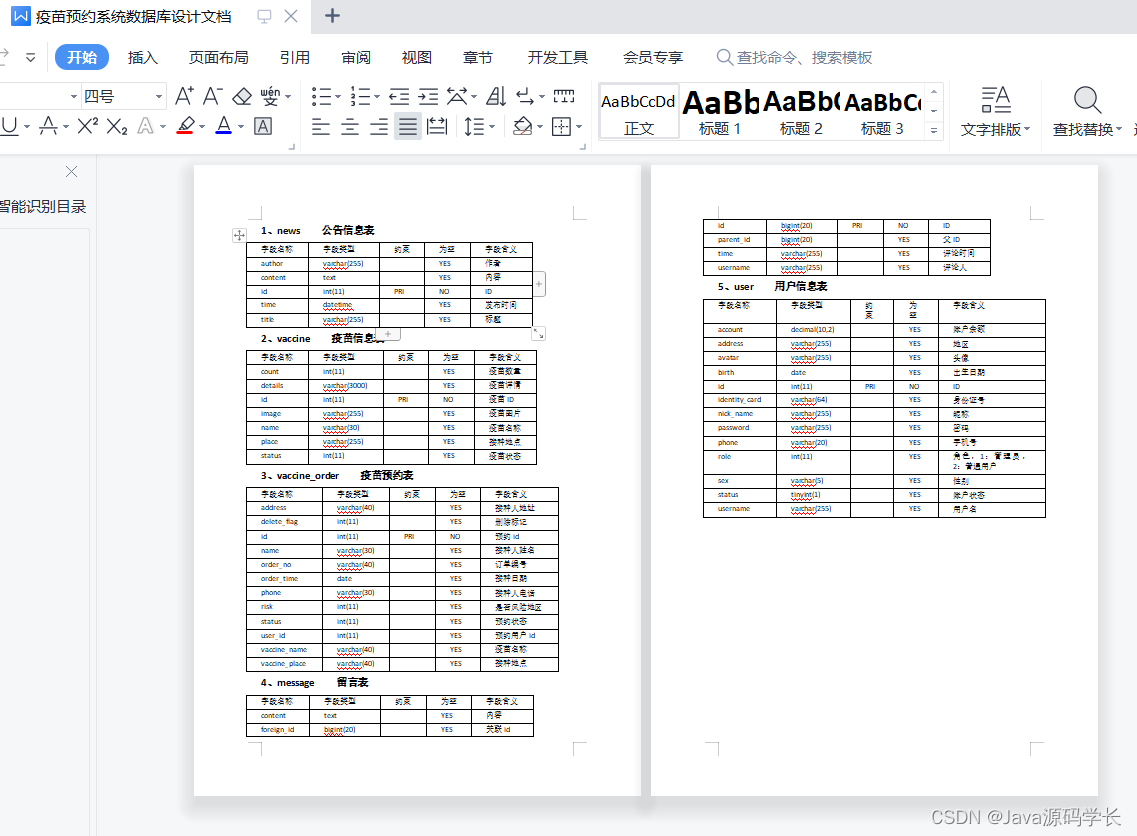Expand the styles gallery

[934, 131]
